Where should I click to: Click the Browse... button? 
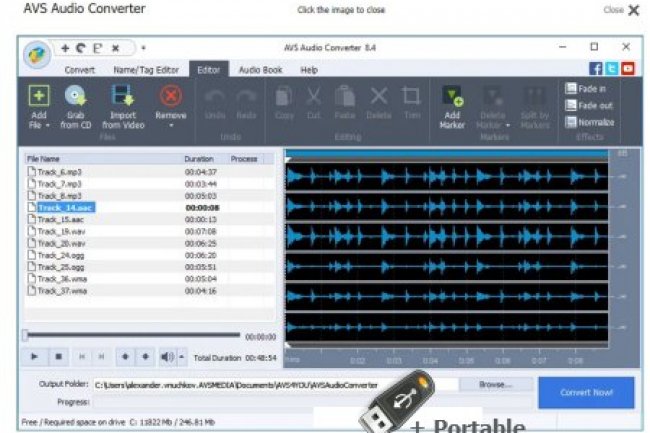tap(494, 383)
